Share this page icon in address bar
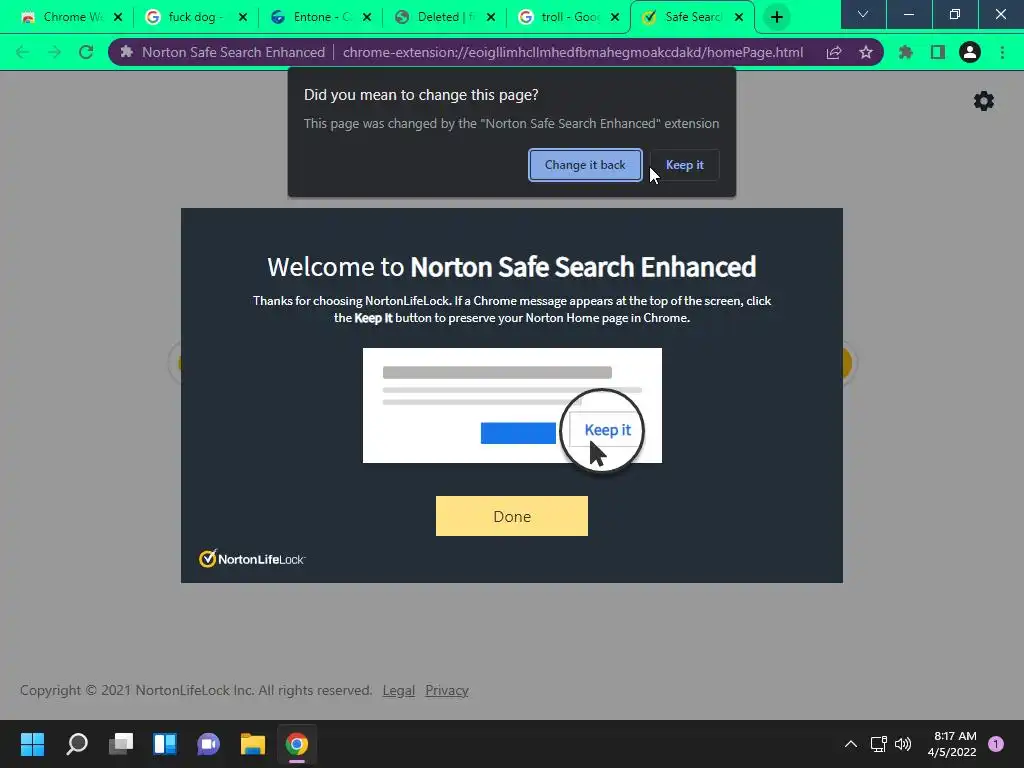 834,52
